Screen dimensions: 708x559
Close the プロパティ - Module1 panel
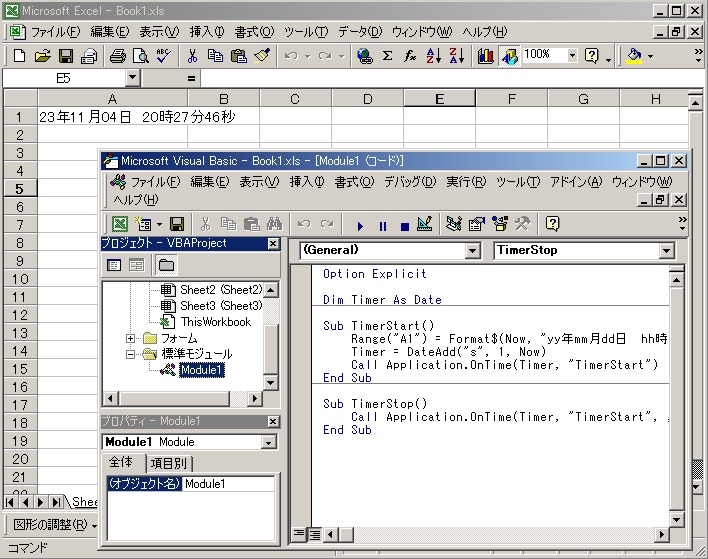click(x=273, y=422)
